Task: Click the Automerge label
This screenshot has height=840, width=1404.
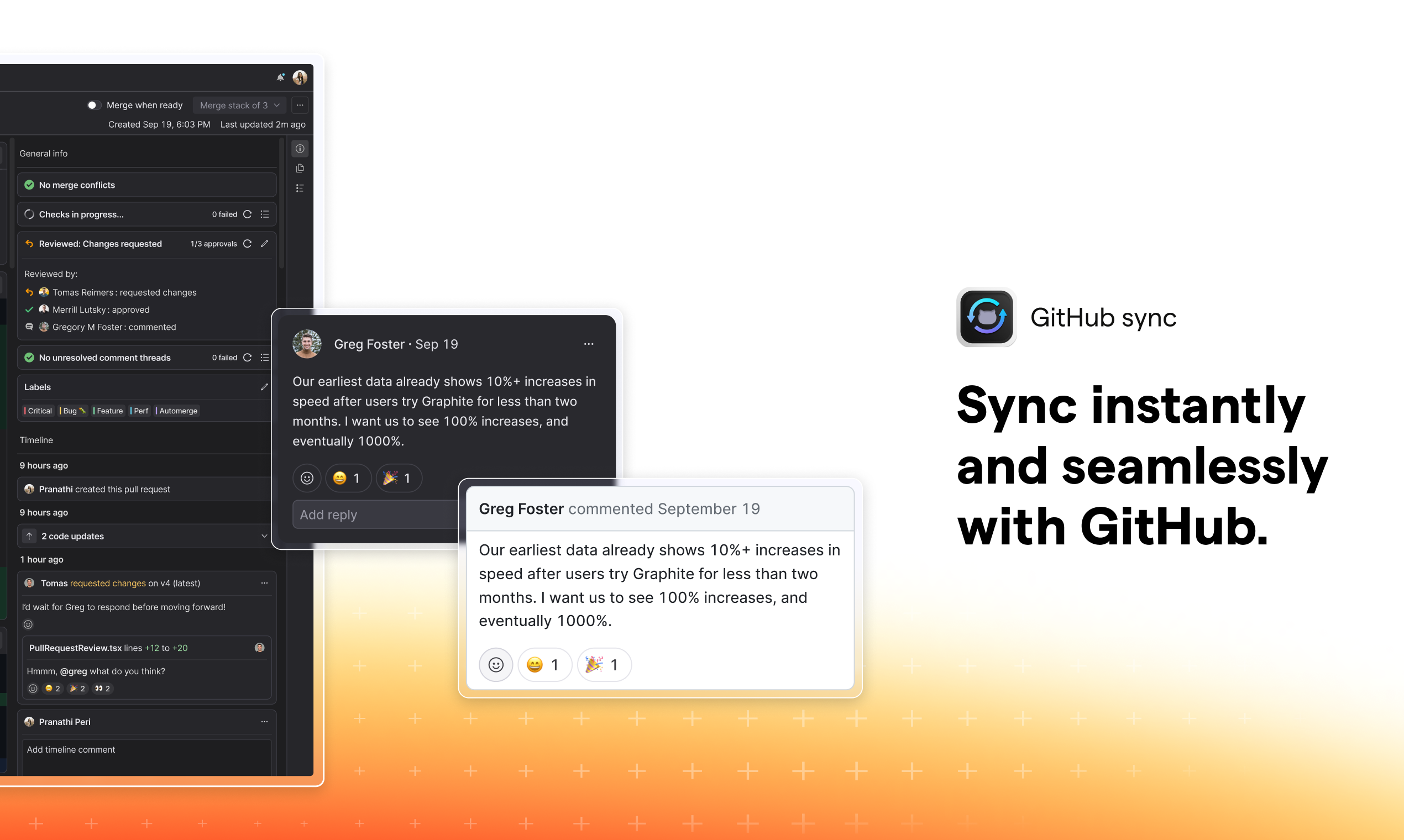Action: [x=177, y=411]
